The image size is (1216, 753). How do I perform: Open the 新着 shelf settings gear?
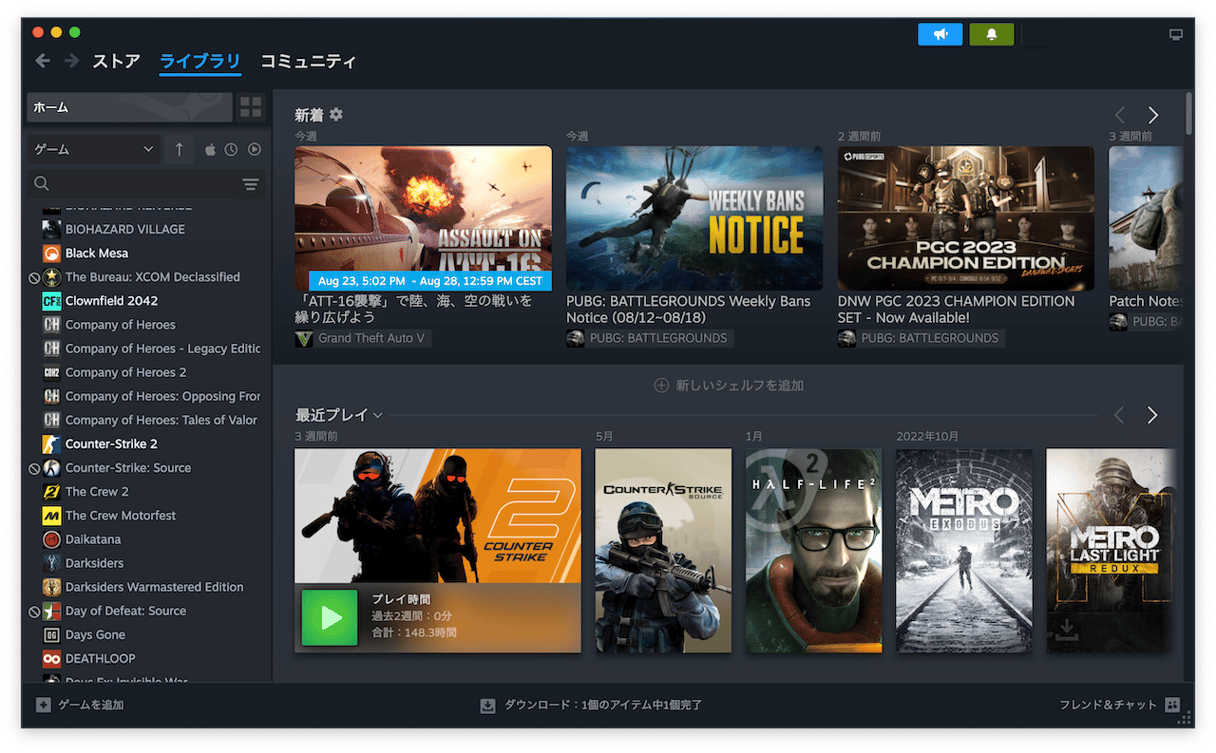(336, 114)
